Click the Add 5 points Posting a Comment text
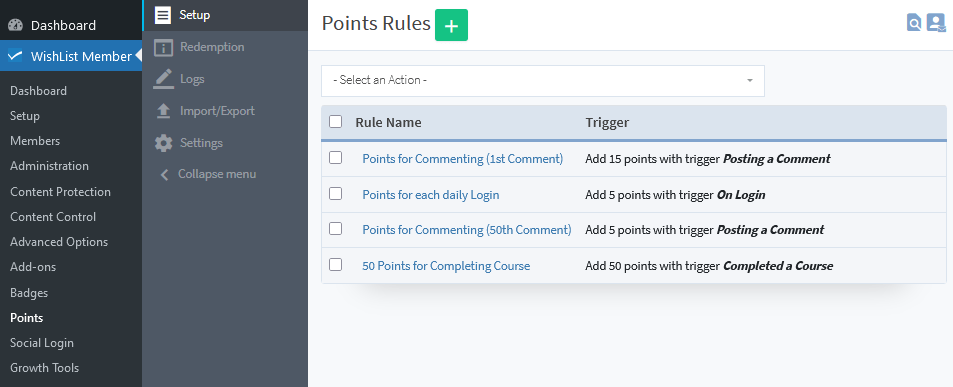Viewport: 953px width, 387px height. coord(705,230)
